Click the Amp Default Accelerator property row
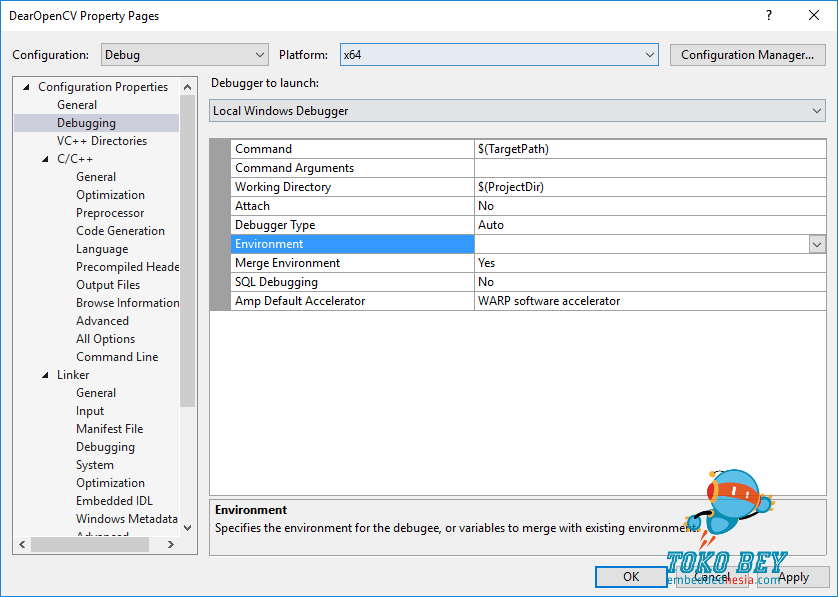 coord(353,301)
